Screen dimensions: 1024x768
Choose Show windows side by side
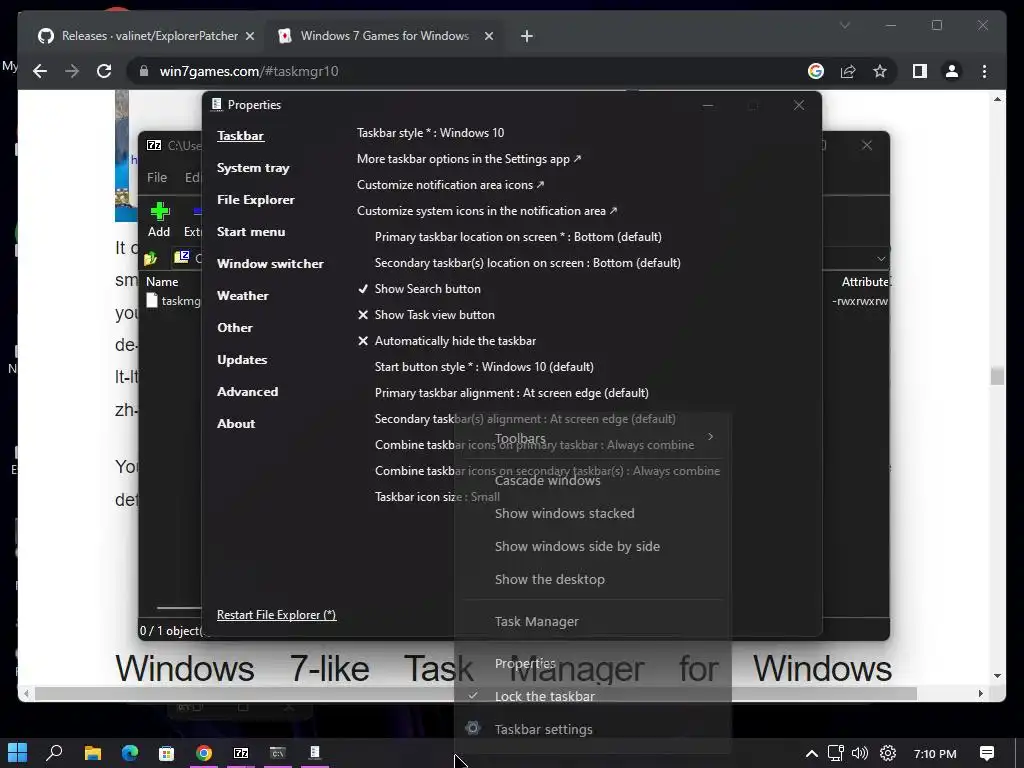pyautogui.click(x=593, y=547)
